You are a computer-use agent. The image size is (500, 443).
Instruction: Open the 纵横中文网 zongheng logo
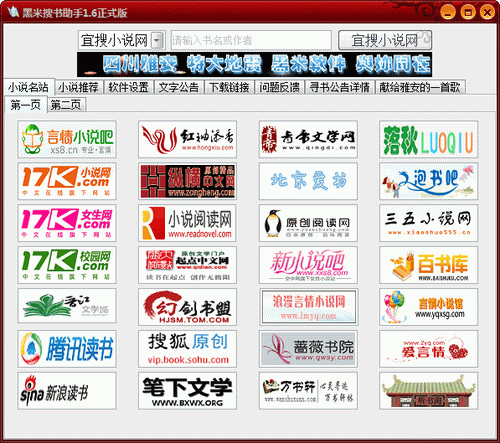[x=187, y=181]
